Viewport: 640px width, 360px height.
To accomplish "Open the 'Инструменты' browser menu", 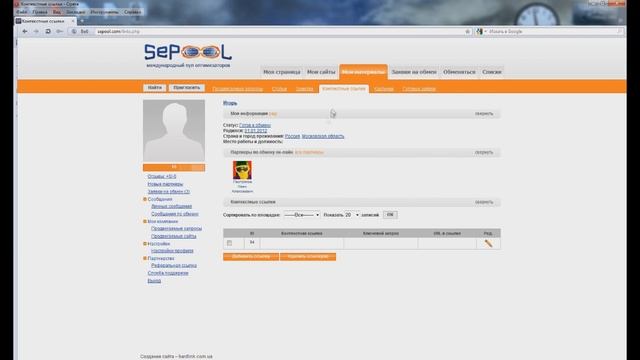I will tap(104, 12).
